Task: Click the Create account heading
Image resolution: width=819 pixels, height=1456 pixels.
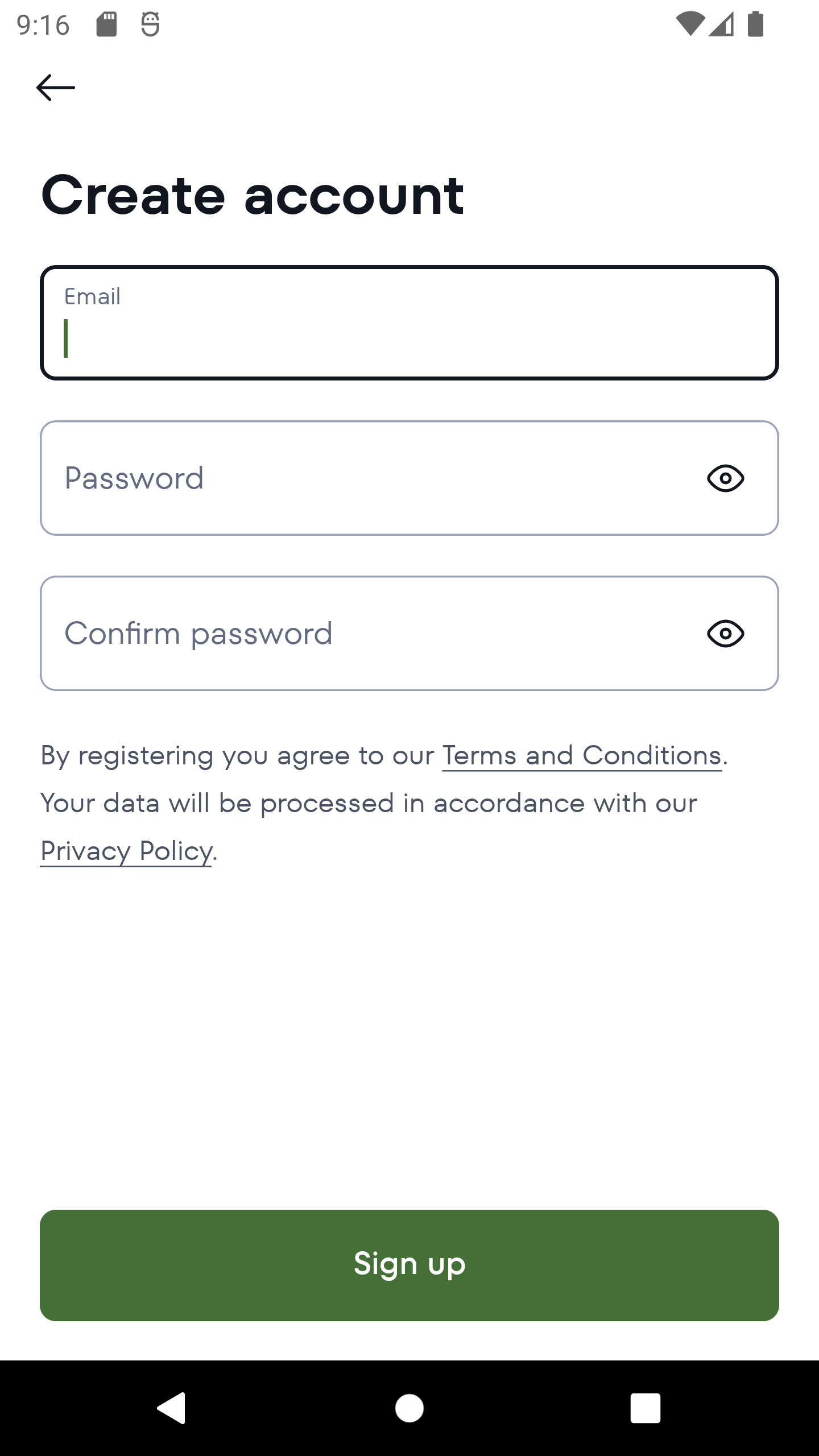Action: (x=253, y=196)
